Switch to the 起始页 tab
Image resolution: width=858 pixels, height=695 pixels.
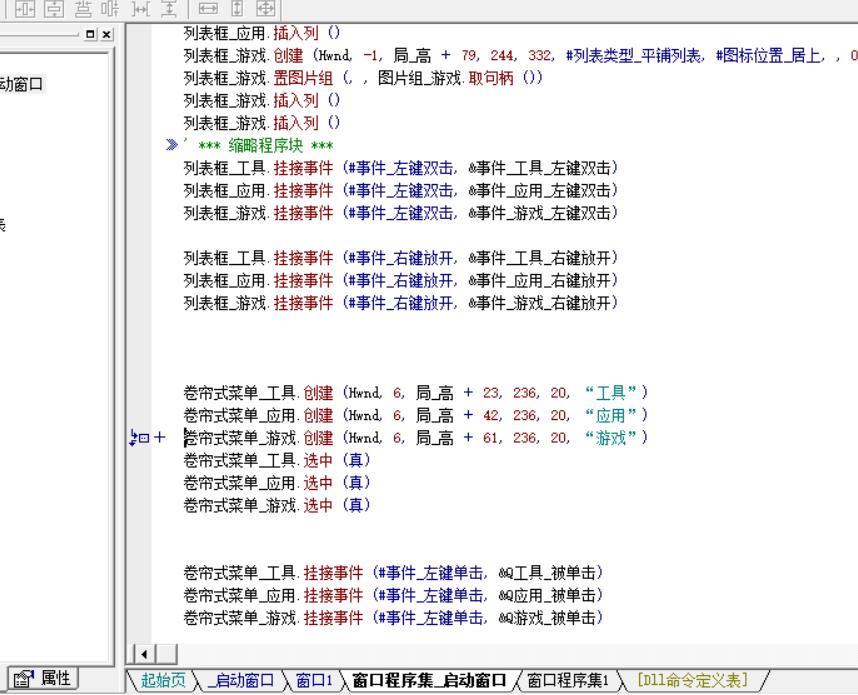pos(163,680)
